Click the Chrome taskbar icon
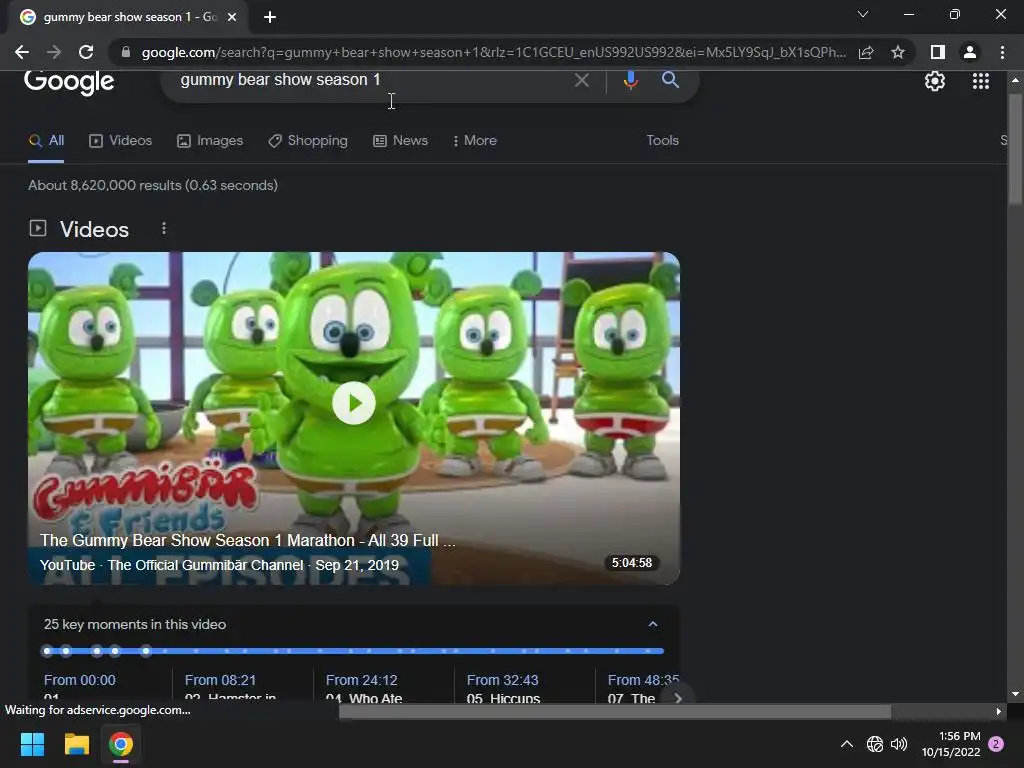This screenshot has width=1024, height=768. 121,744
